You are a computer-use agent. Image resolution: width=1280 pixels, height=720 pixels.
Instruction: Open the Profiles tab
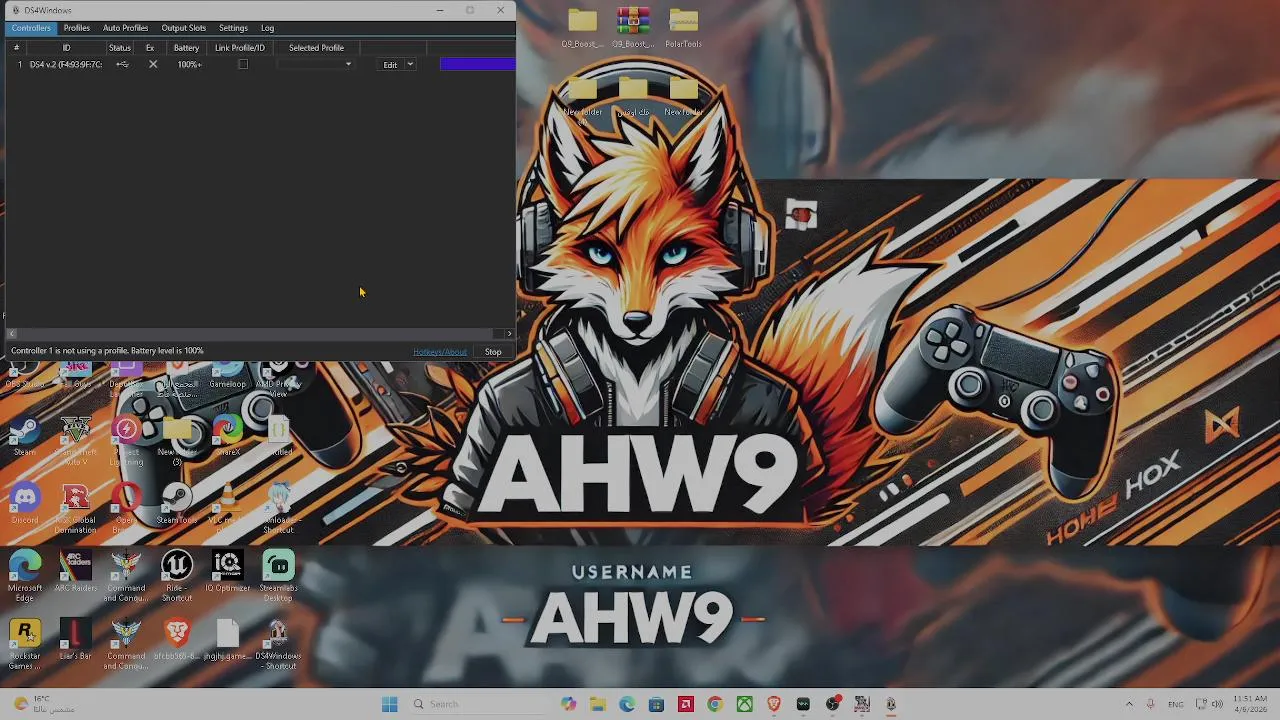click(x=77, y=28)
